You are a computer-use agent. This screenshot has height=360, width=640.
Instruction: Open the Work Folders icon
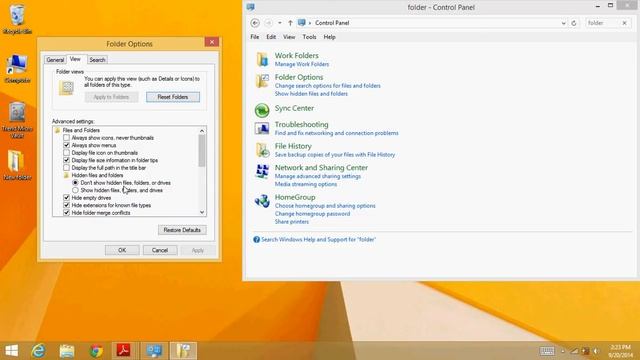point(262,60)
